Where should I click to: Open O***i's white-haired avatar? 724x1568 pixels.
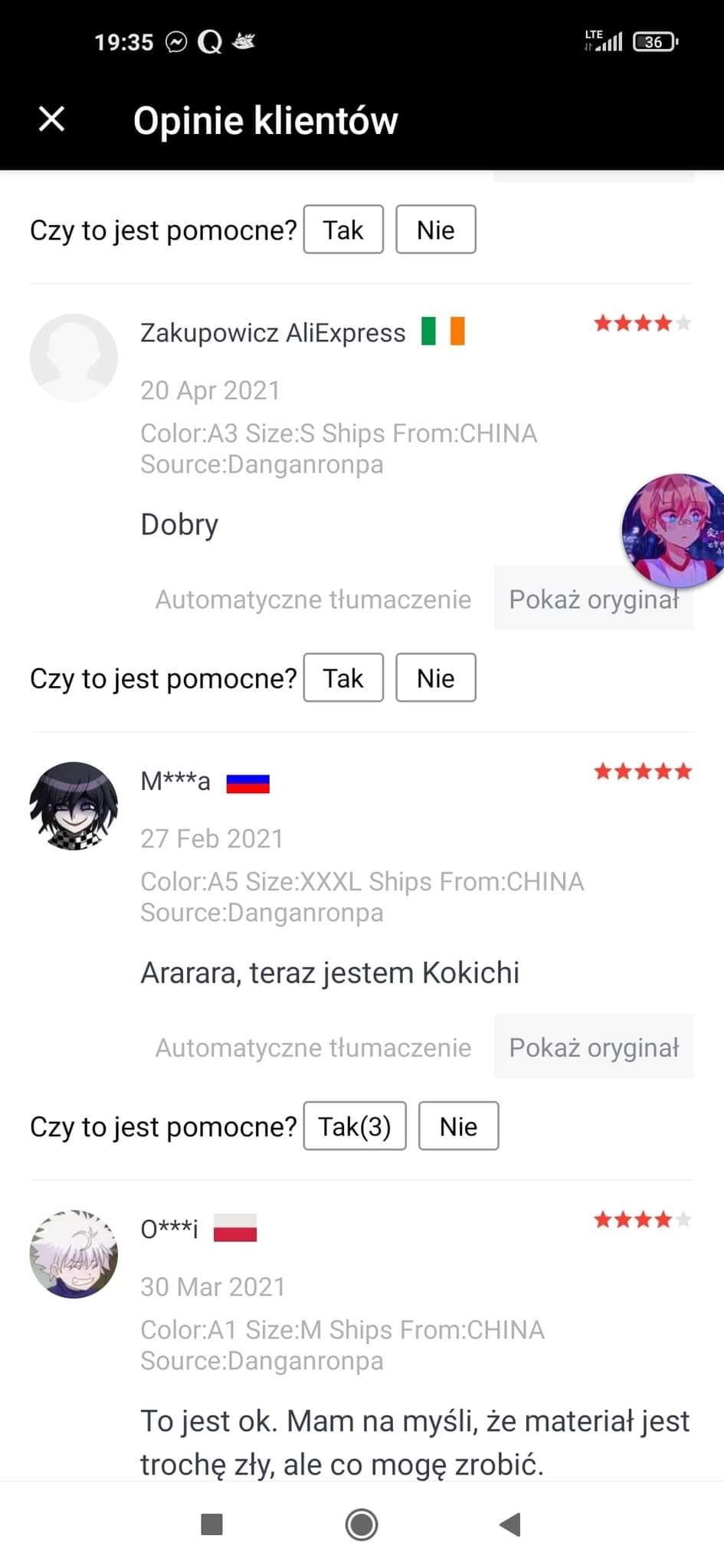click(74, 1254)
